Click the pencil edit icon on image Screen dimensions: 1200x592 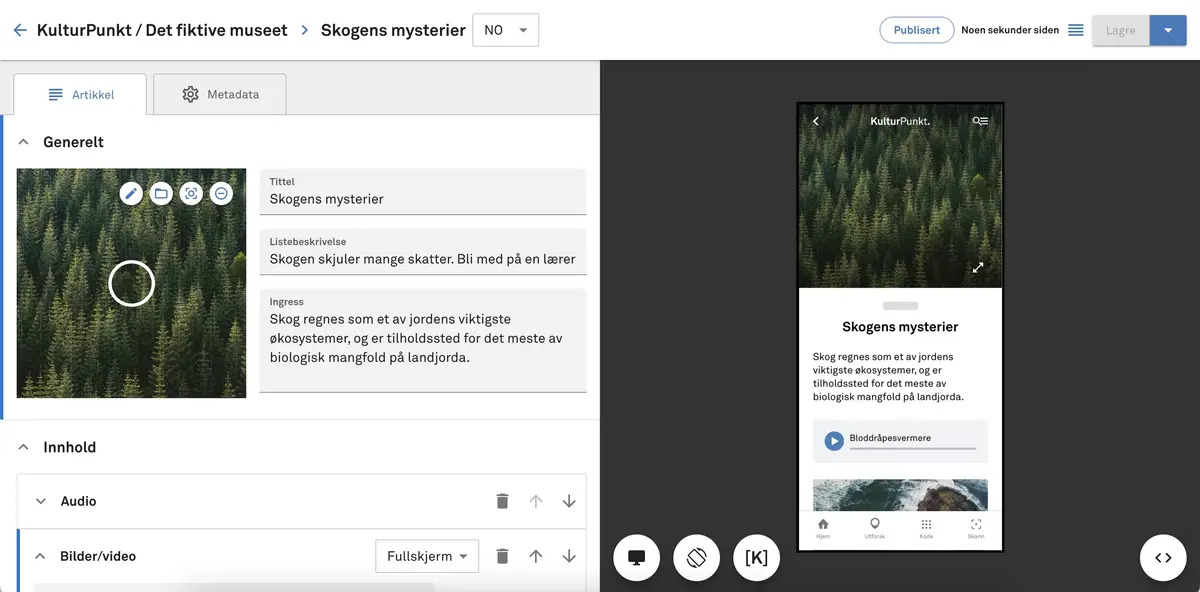coord(131,194)
